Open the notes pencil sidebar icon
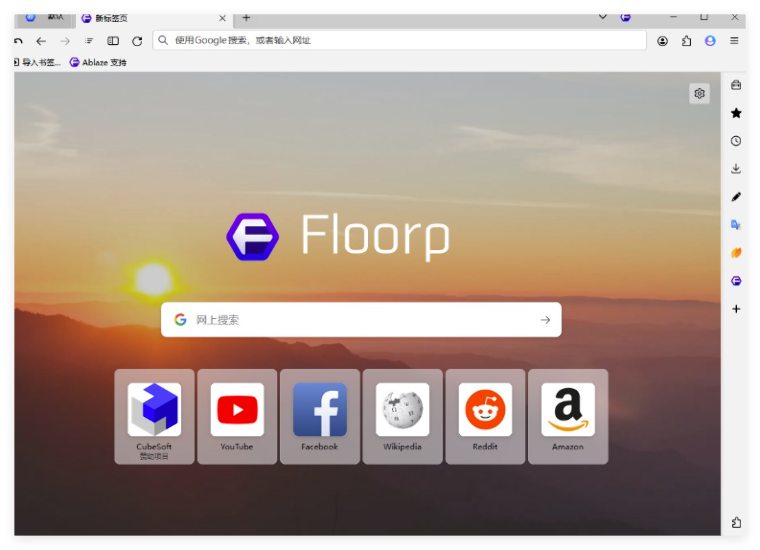 coord(736,197)
